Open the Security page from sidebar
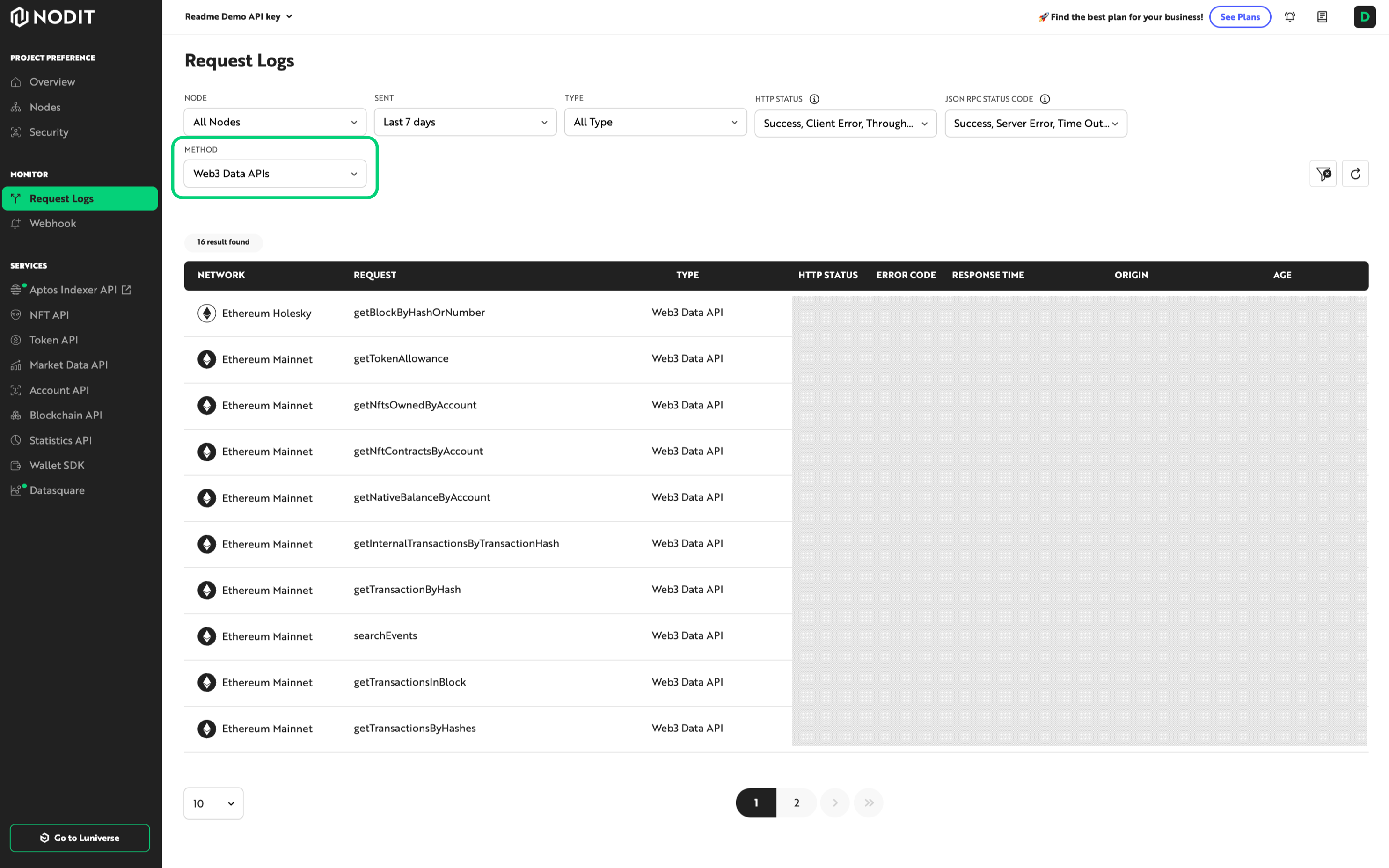This screenshot has height=868, width=1389. (49, 132)
